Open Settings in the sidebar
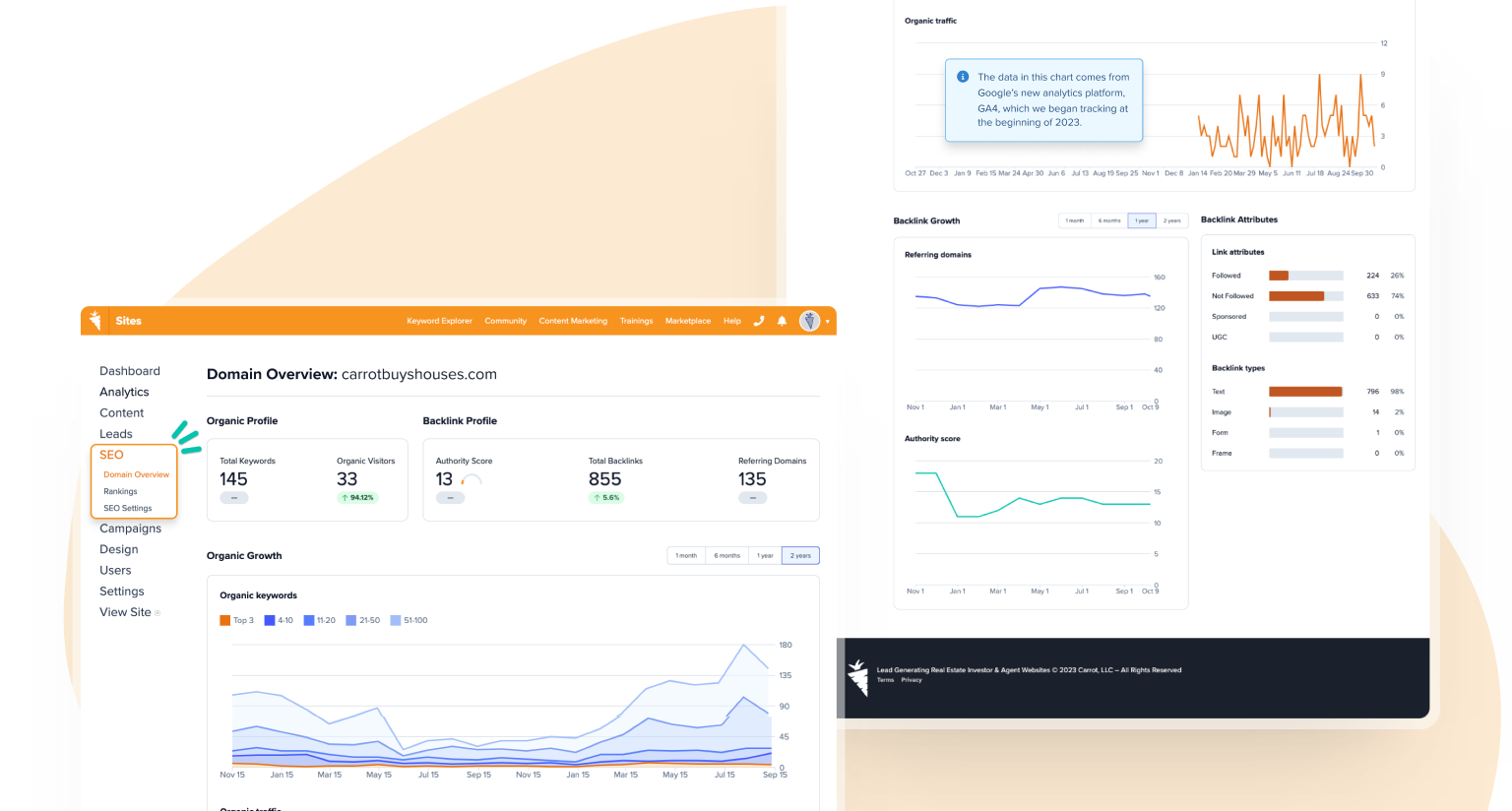 tap(122, 592)
